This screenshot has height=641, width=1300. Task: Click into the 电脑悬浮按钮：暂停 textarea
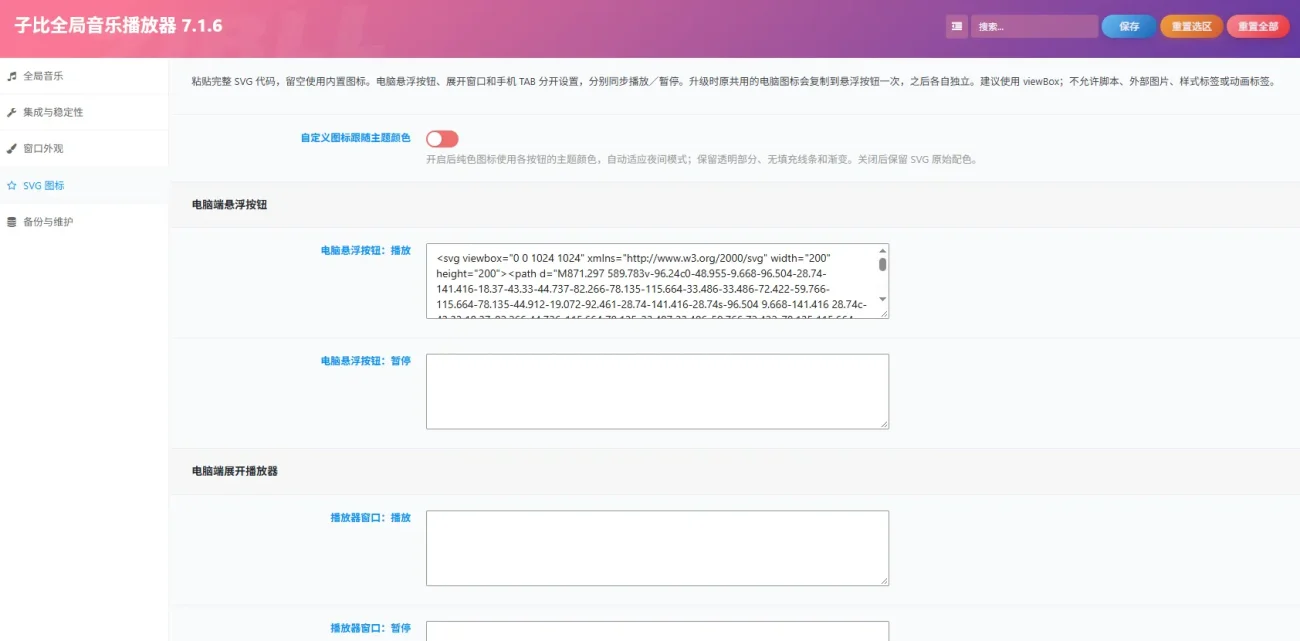click(x=657, y=391)
